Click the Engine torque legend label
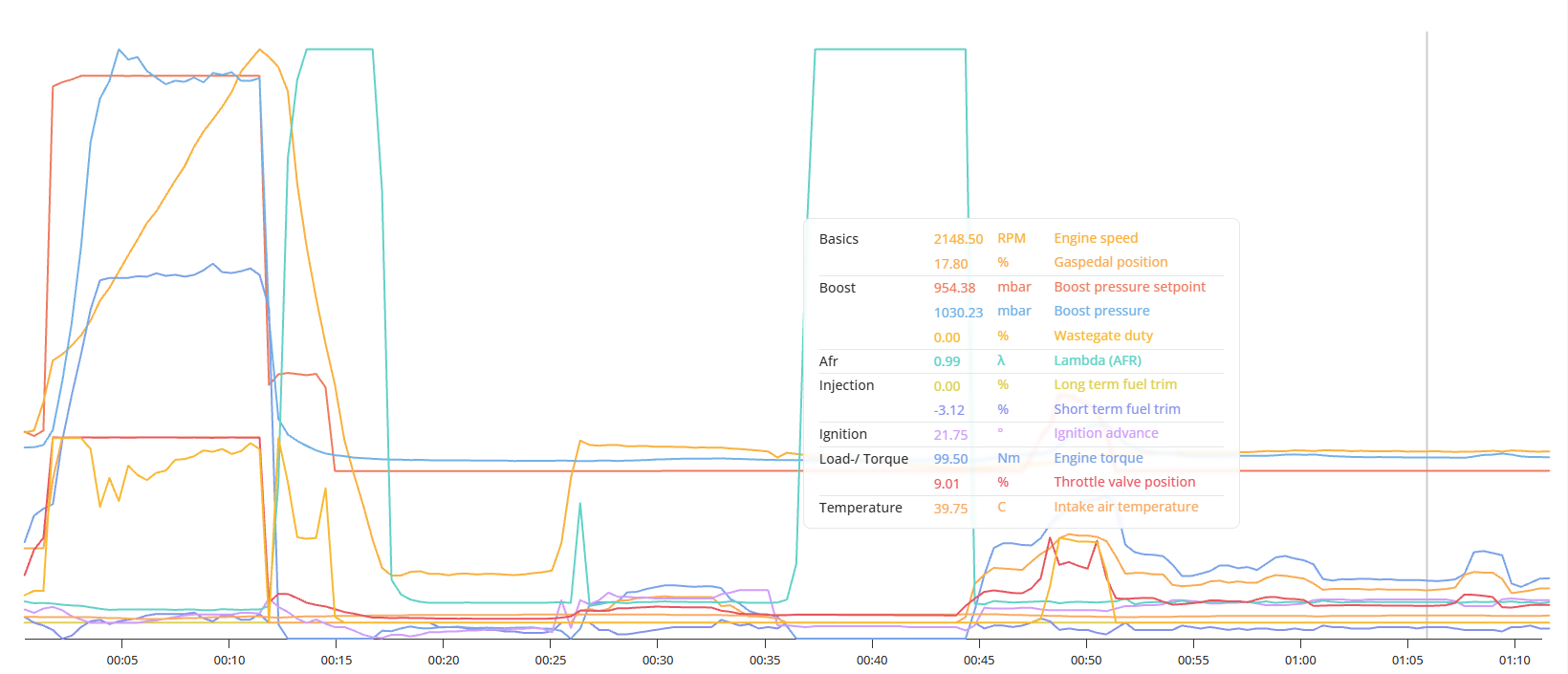The image size is (1568, 674). pos(1098,458)
